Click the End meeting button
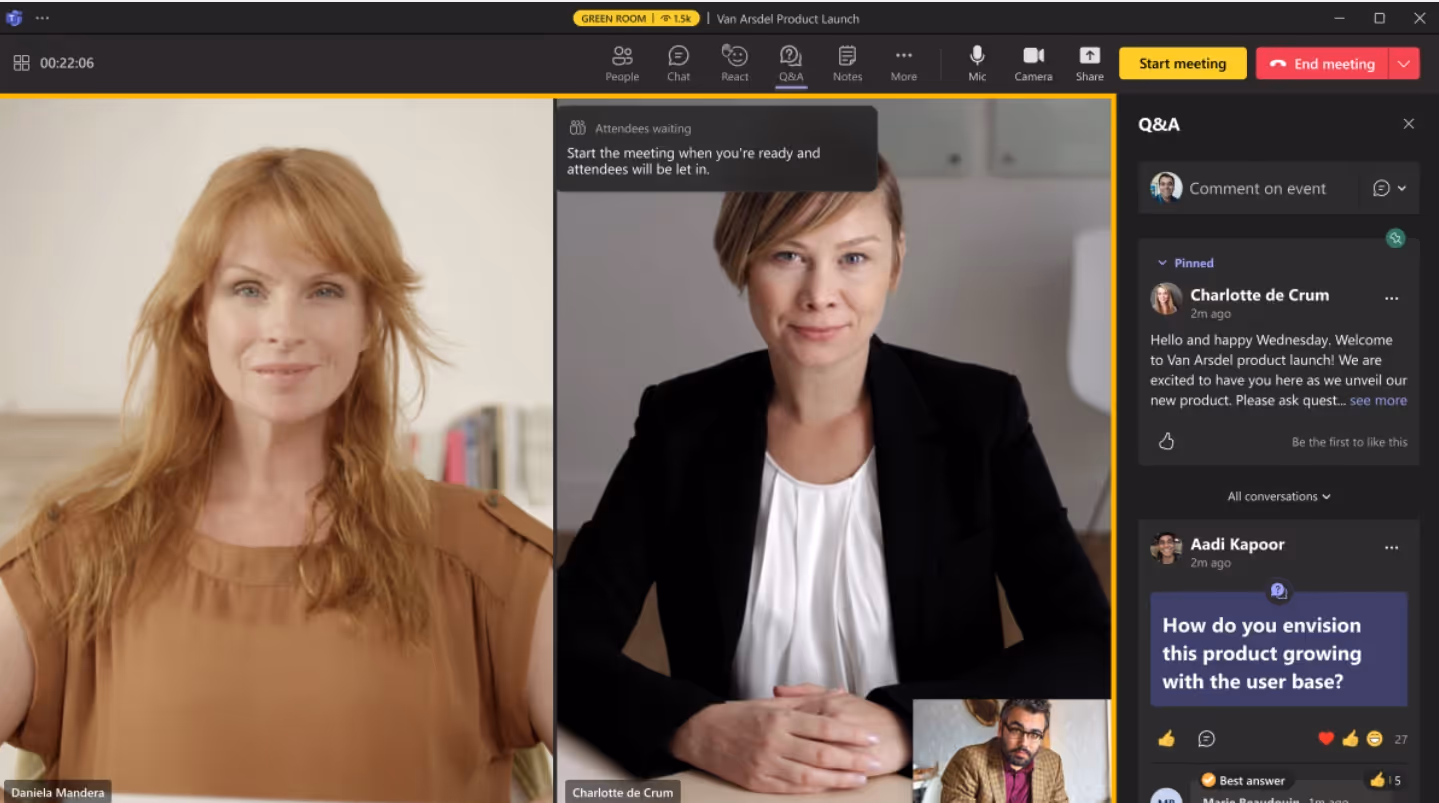This screenshot has width=1439, height=803. 1322,63
